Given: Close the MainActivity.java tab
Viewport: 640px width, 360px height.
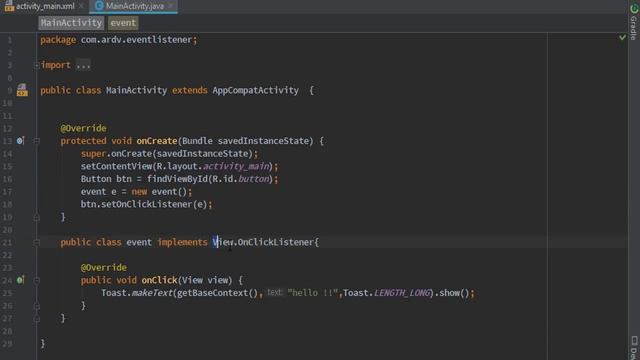Looking at the screenshot, I should [171, 6].
